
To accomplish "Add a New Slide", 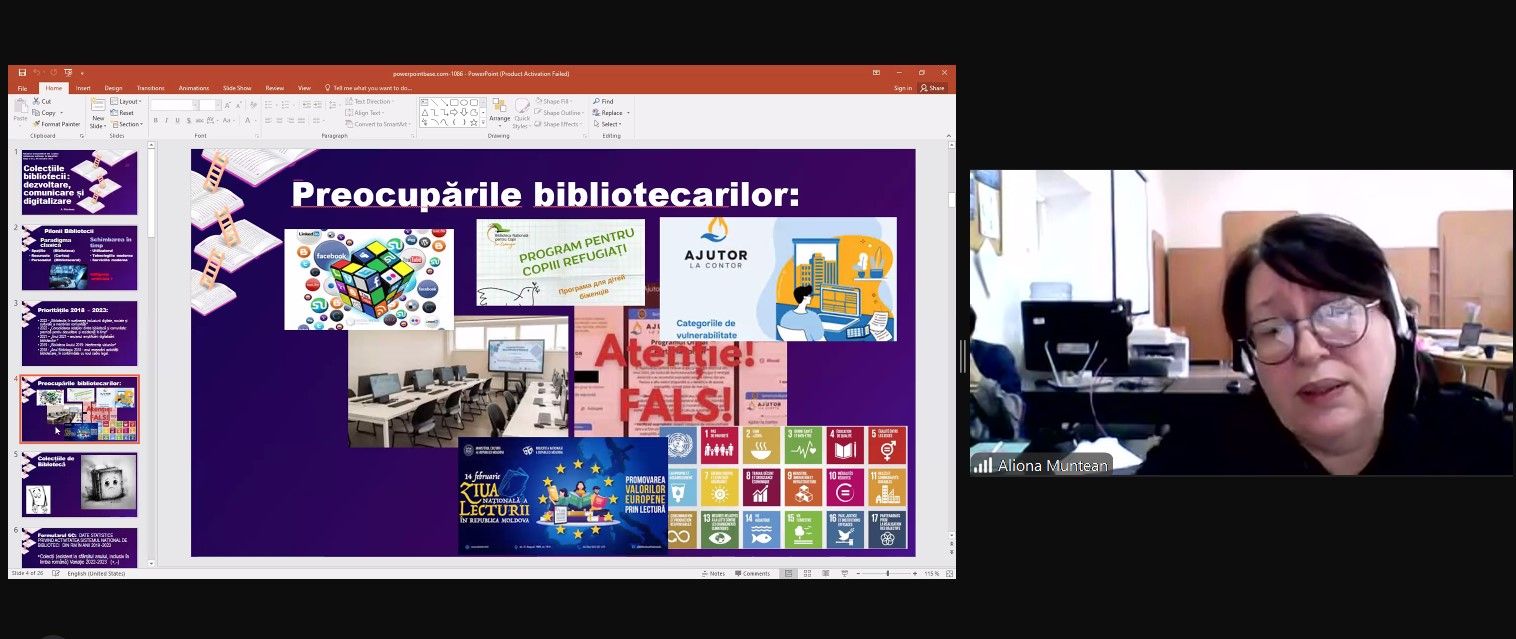I will click(x=98, y=114).
